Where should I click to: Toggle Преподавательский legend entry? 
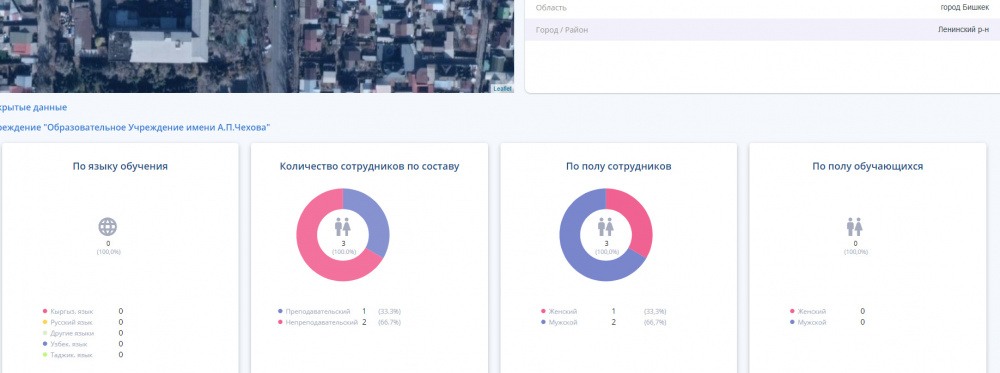(314, 311)
